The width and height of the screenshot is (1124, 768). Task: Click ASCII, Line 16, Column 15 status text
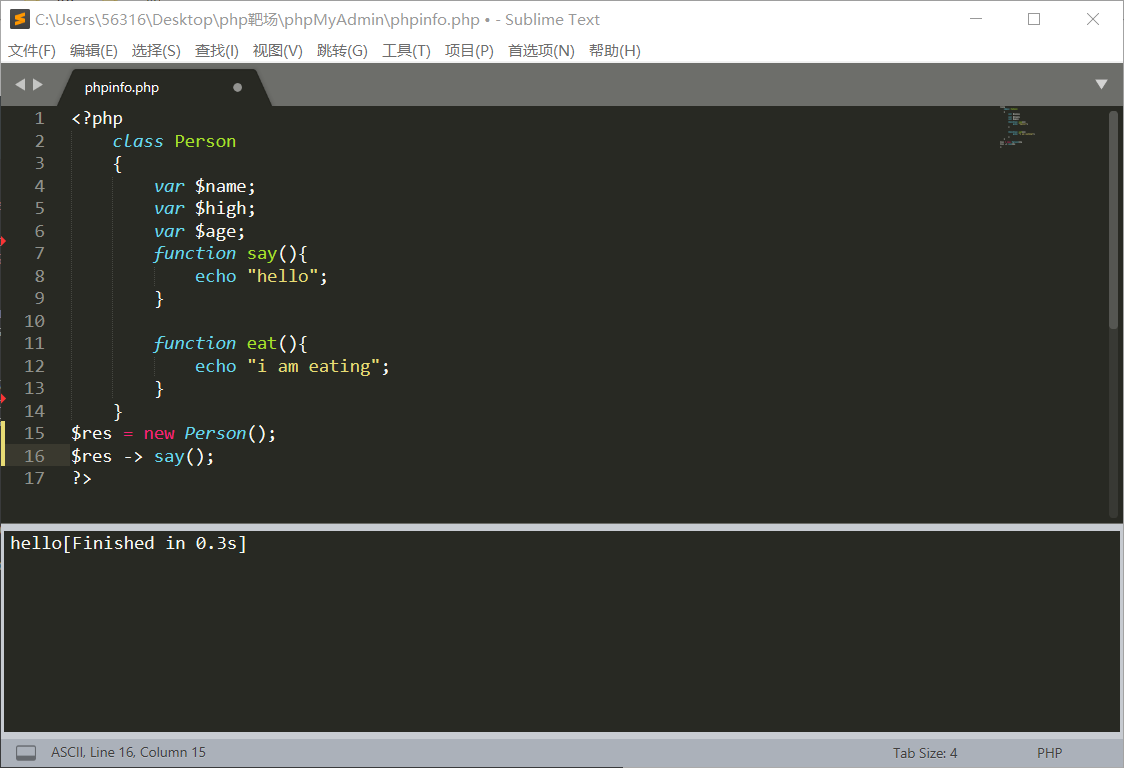point(128,752)
